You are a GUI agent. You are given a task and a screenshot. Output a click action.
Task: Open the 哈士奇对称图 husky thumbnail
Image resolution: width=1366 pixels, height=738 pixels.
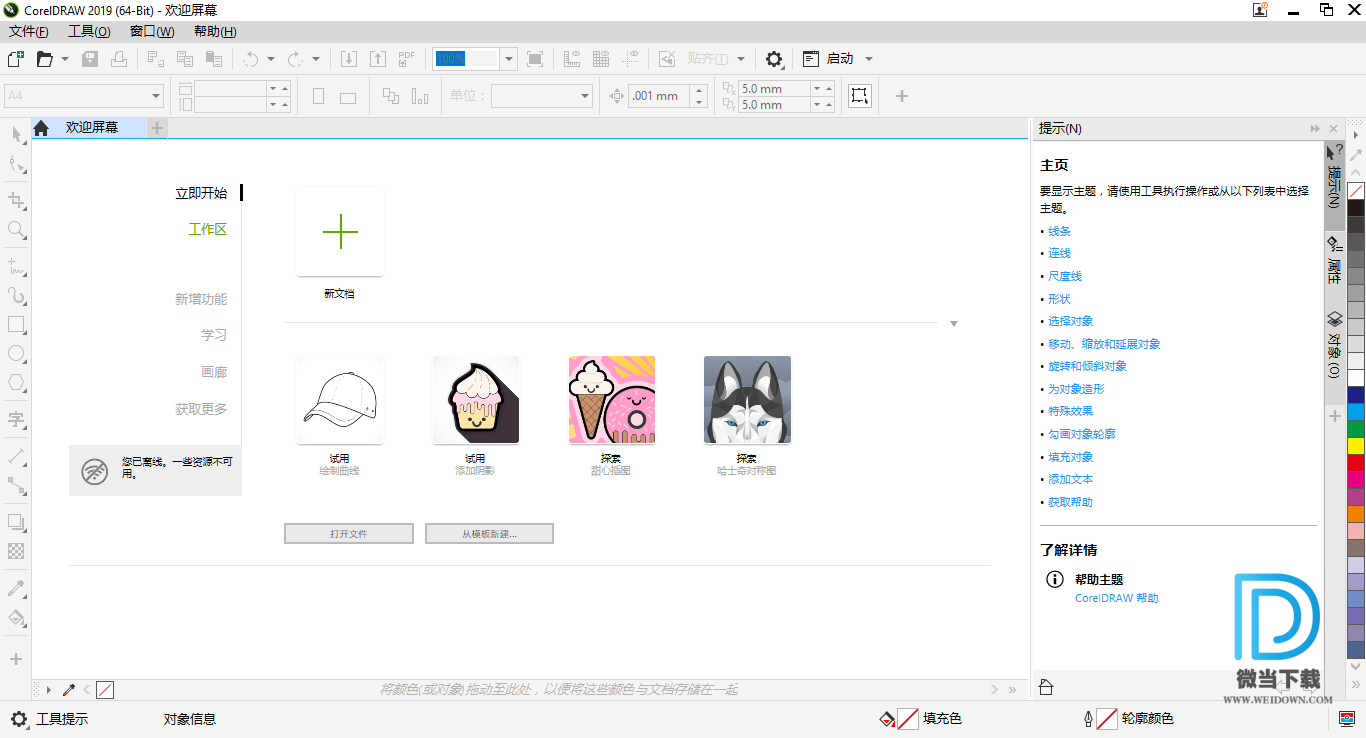coord(747,400)
